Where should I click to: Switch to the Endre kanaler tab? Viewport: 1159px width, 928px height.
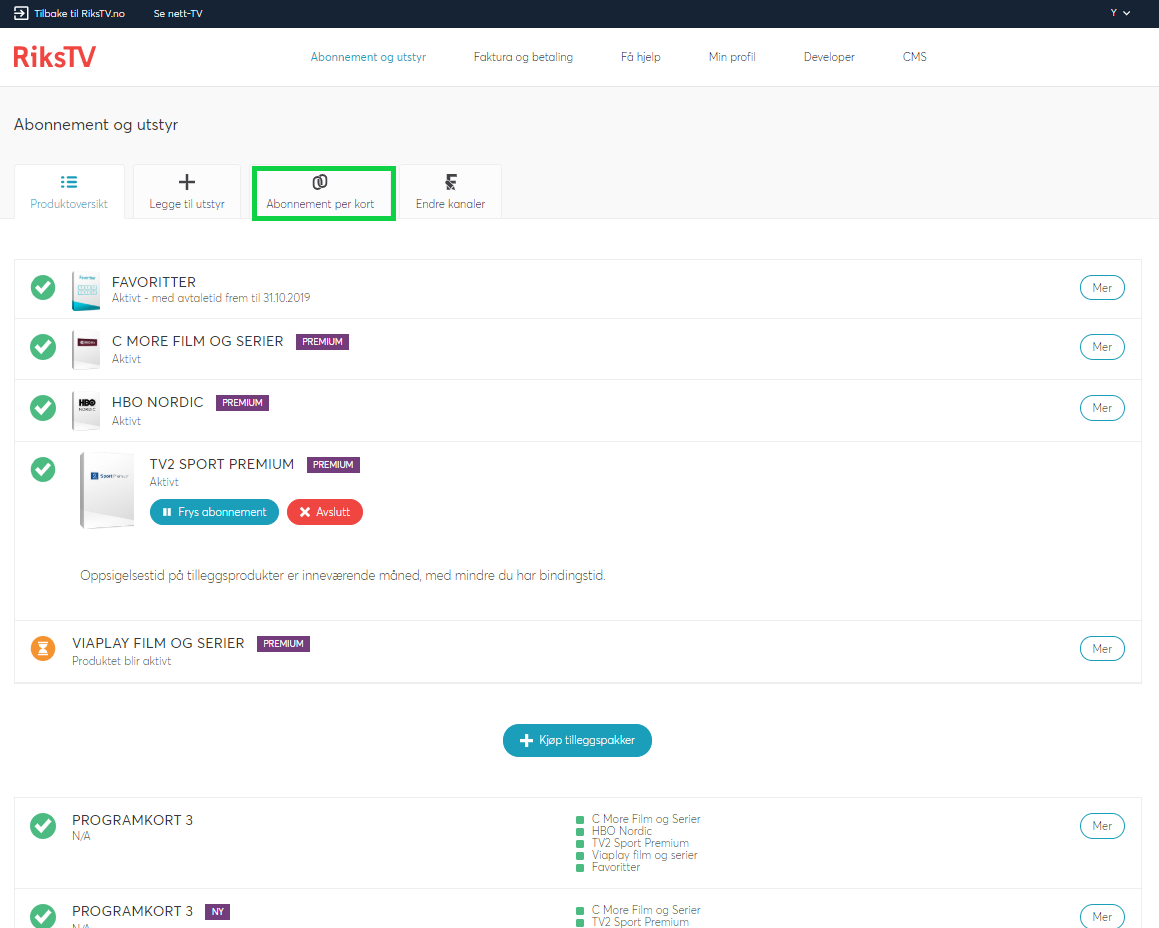click(x=450, y=192)
